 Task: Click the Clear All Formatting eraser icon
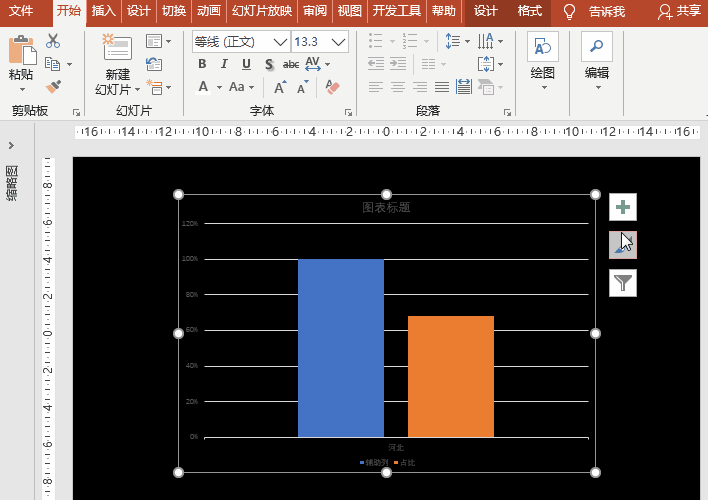point(332,87)
